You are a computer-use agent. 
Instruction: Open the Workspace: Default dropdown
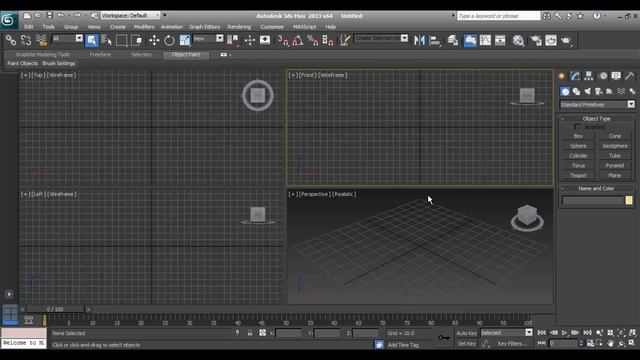click(x=131, y=16)
